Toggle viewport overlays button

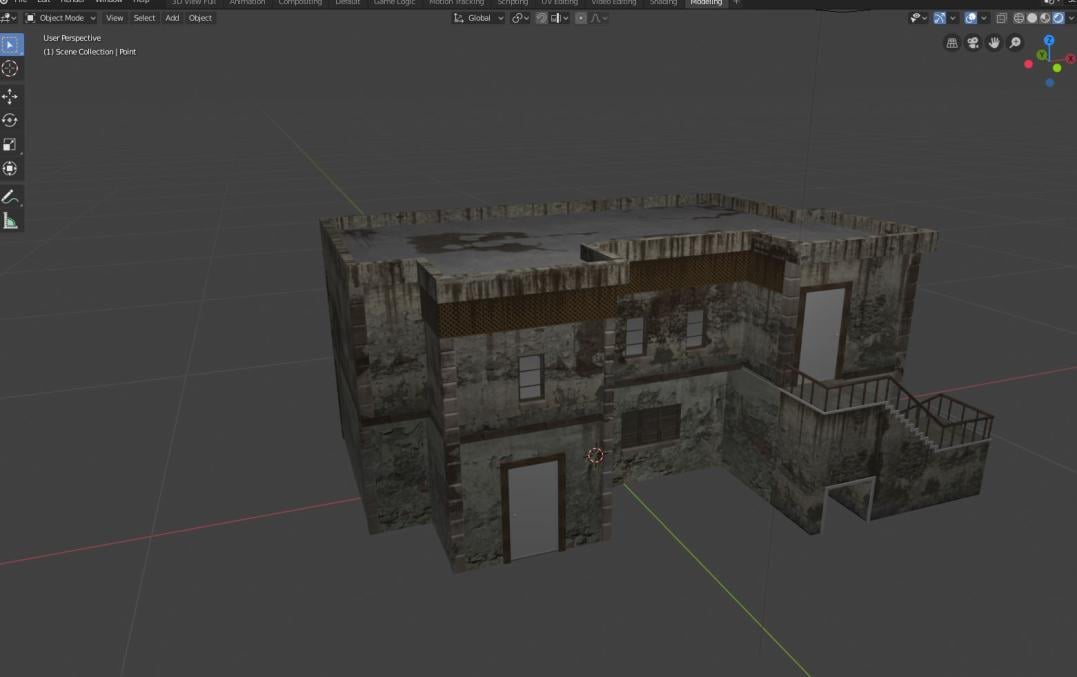click(971, 19)
